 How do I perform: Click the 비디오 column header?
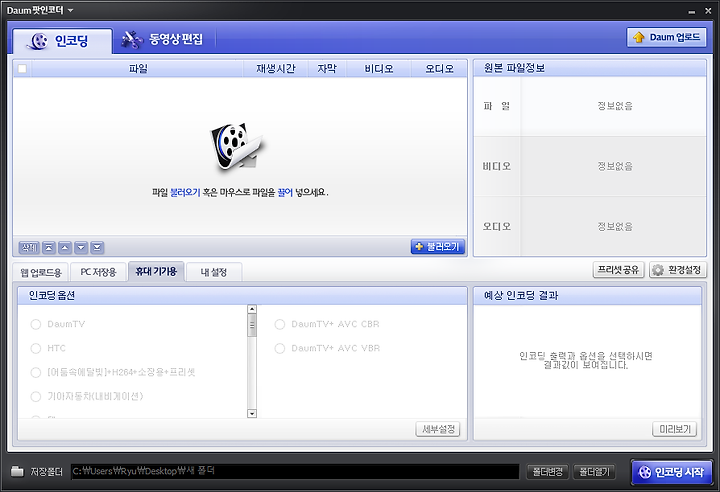pos(379,69)
